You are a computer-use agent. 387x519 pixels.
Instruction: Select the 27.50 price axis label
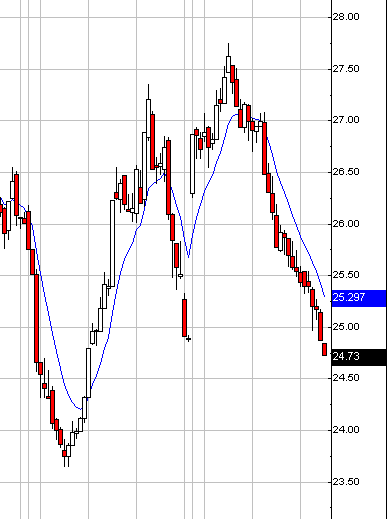[x=346, y=69]
